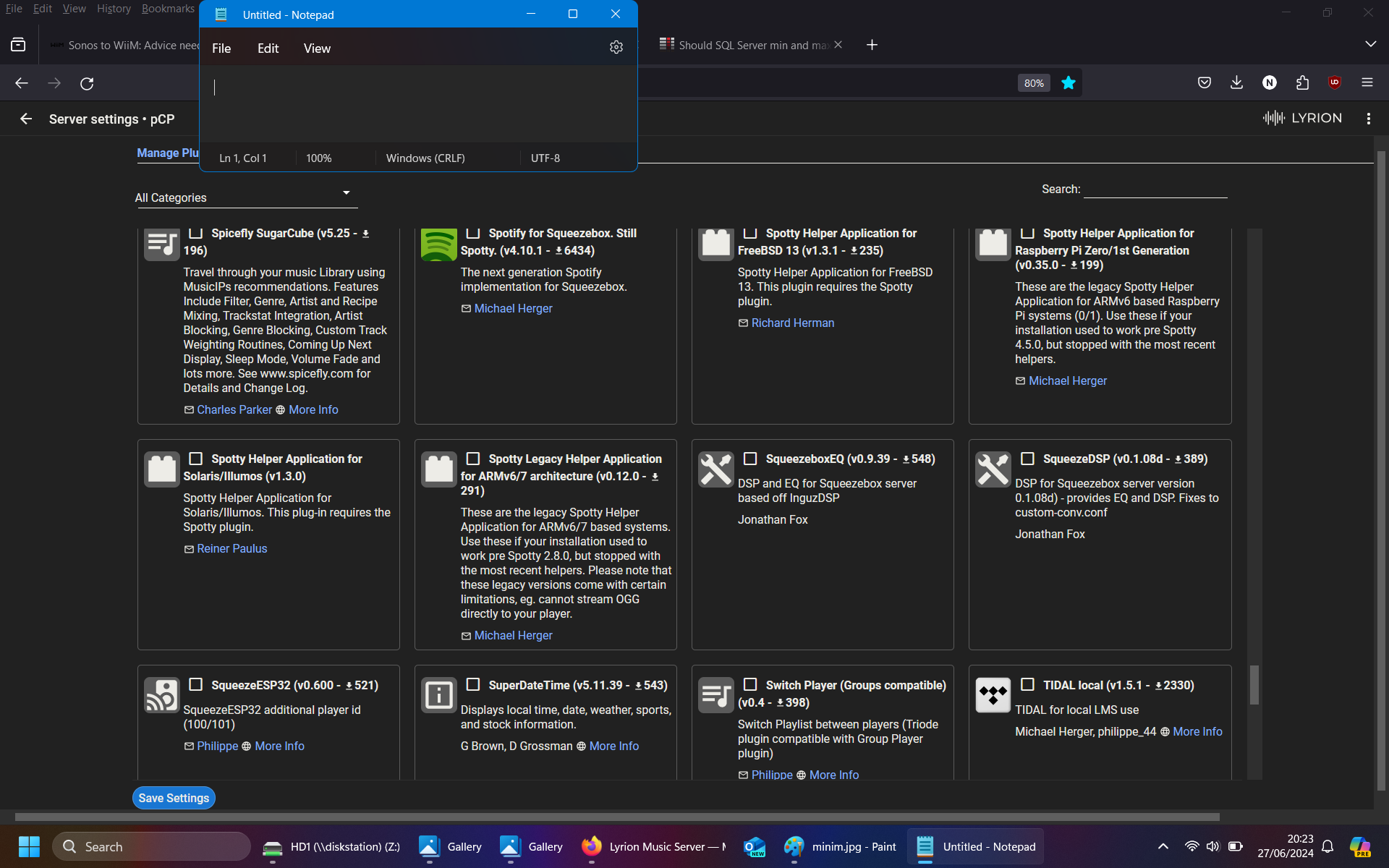Image resolution: width=1389 pixels, height=868 pixels.
Task: Open Richard Herman author link
Action: [x=792, y=323]
